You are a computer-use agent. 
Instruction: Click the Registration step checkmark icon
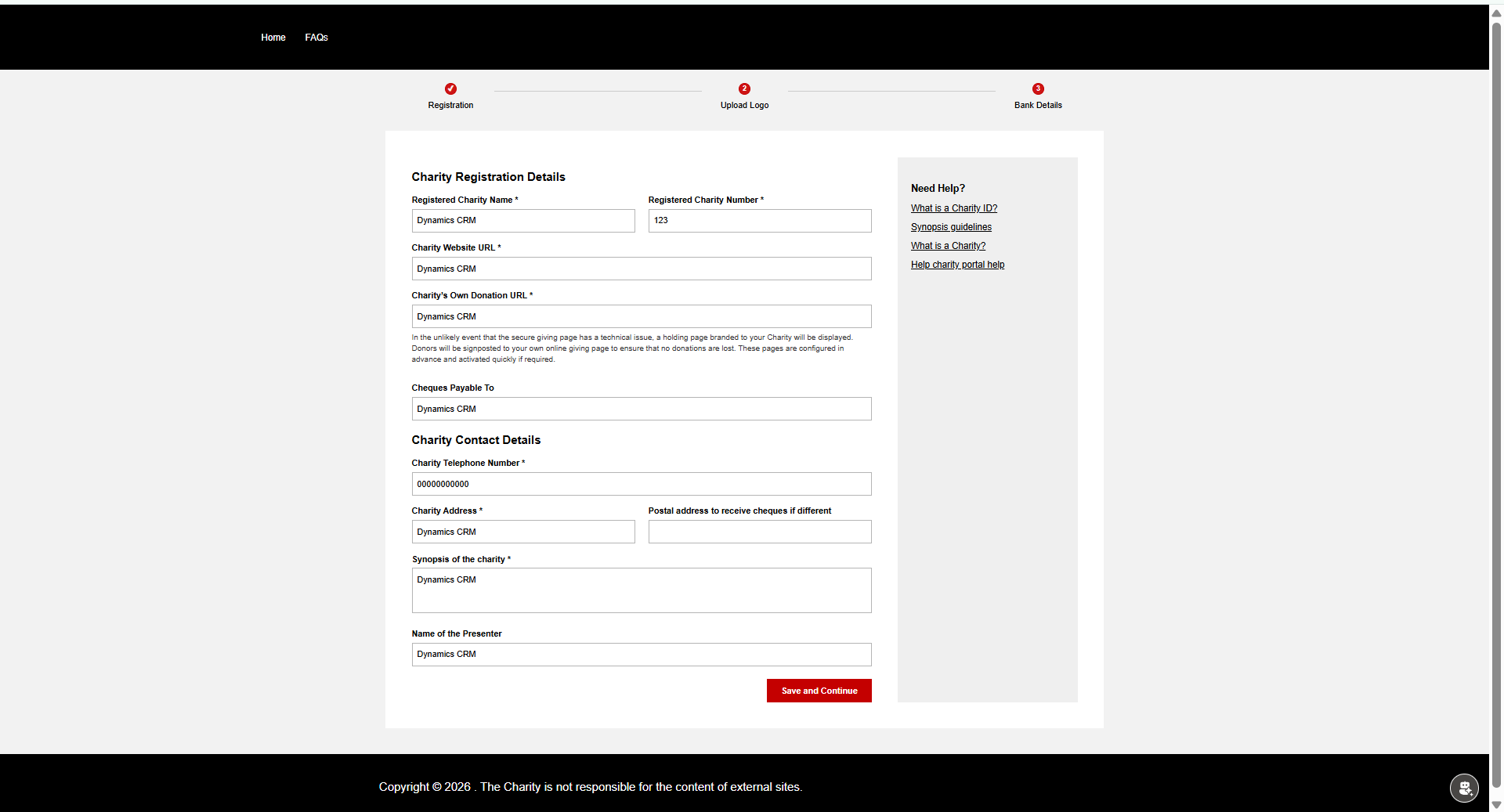[x=450, y=88]
